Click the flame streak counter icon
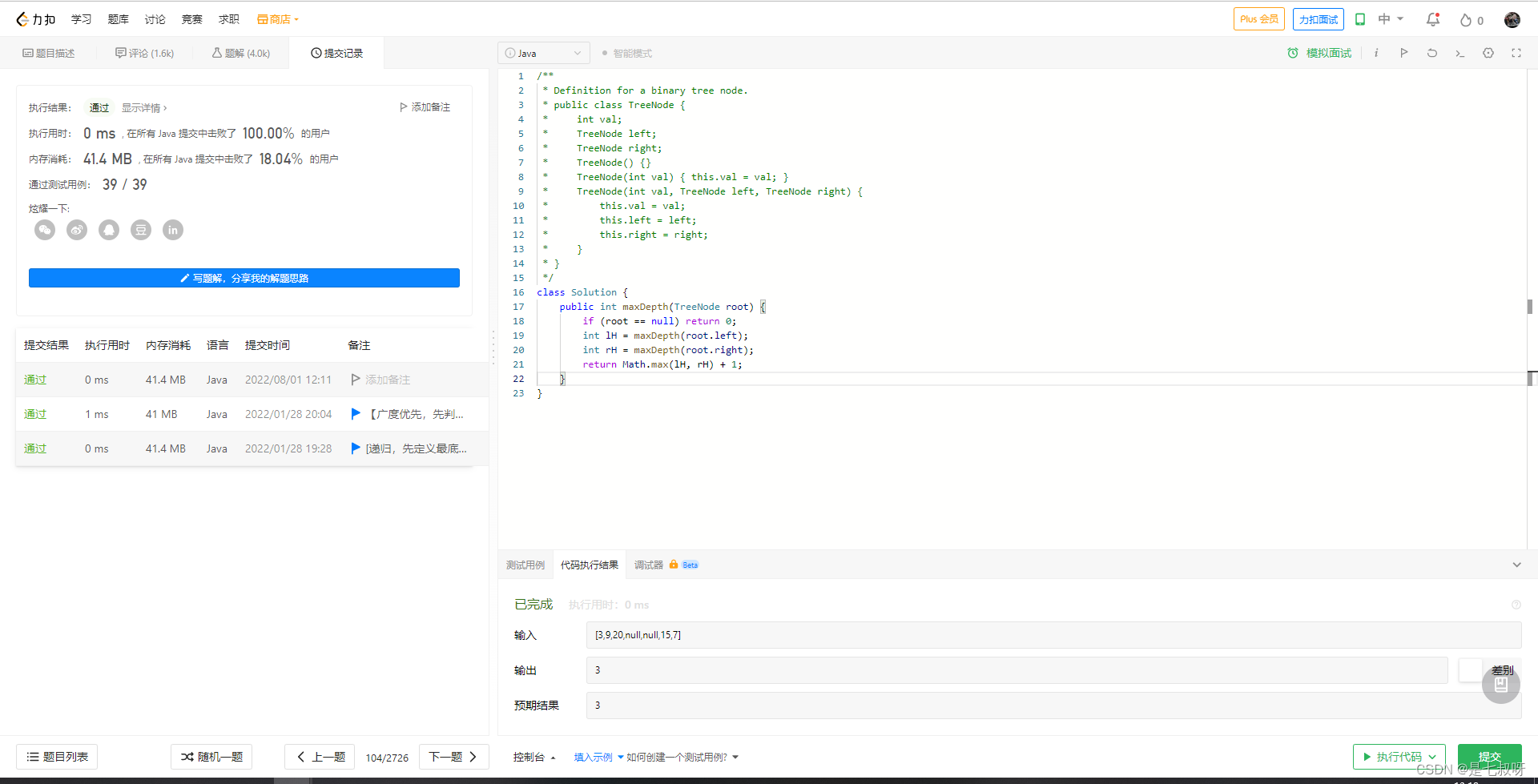The width and height of the screenshot is (1538, 784). point(1465,20)
